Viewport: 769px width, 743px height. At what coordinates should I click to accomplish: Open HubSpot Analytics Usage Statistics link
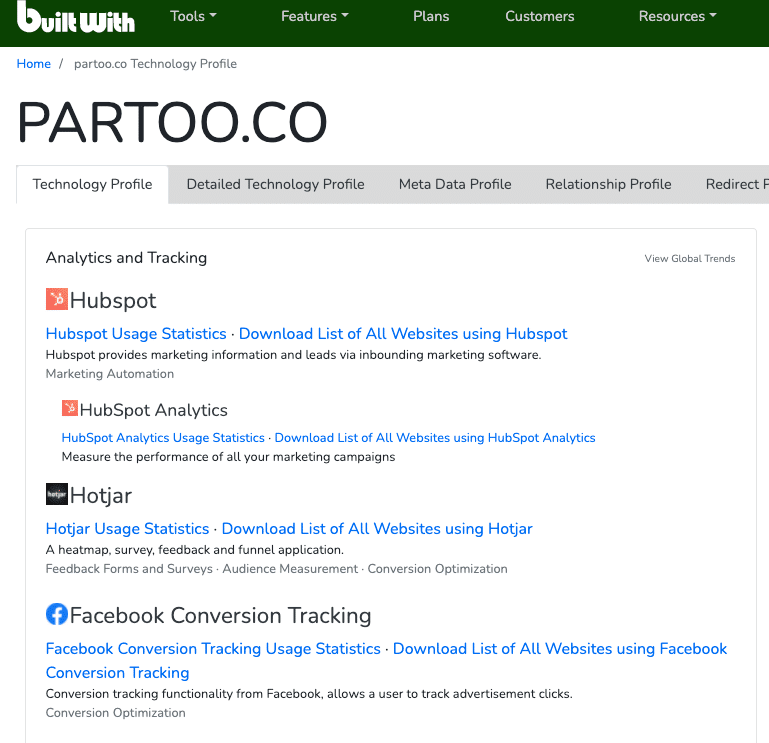tap(163, 437)
